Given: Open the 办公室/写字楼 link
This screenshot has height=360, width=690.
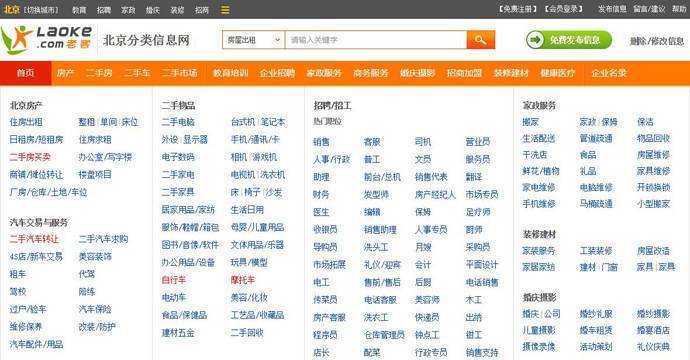Looking at the screenshot, I should point(105,157).
